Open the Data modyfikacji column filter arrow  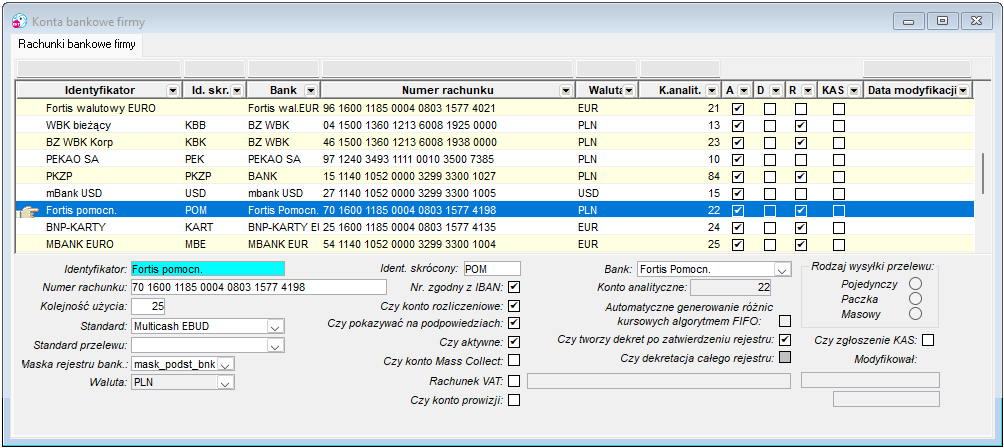(x=963, y=90)
